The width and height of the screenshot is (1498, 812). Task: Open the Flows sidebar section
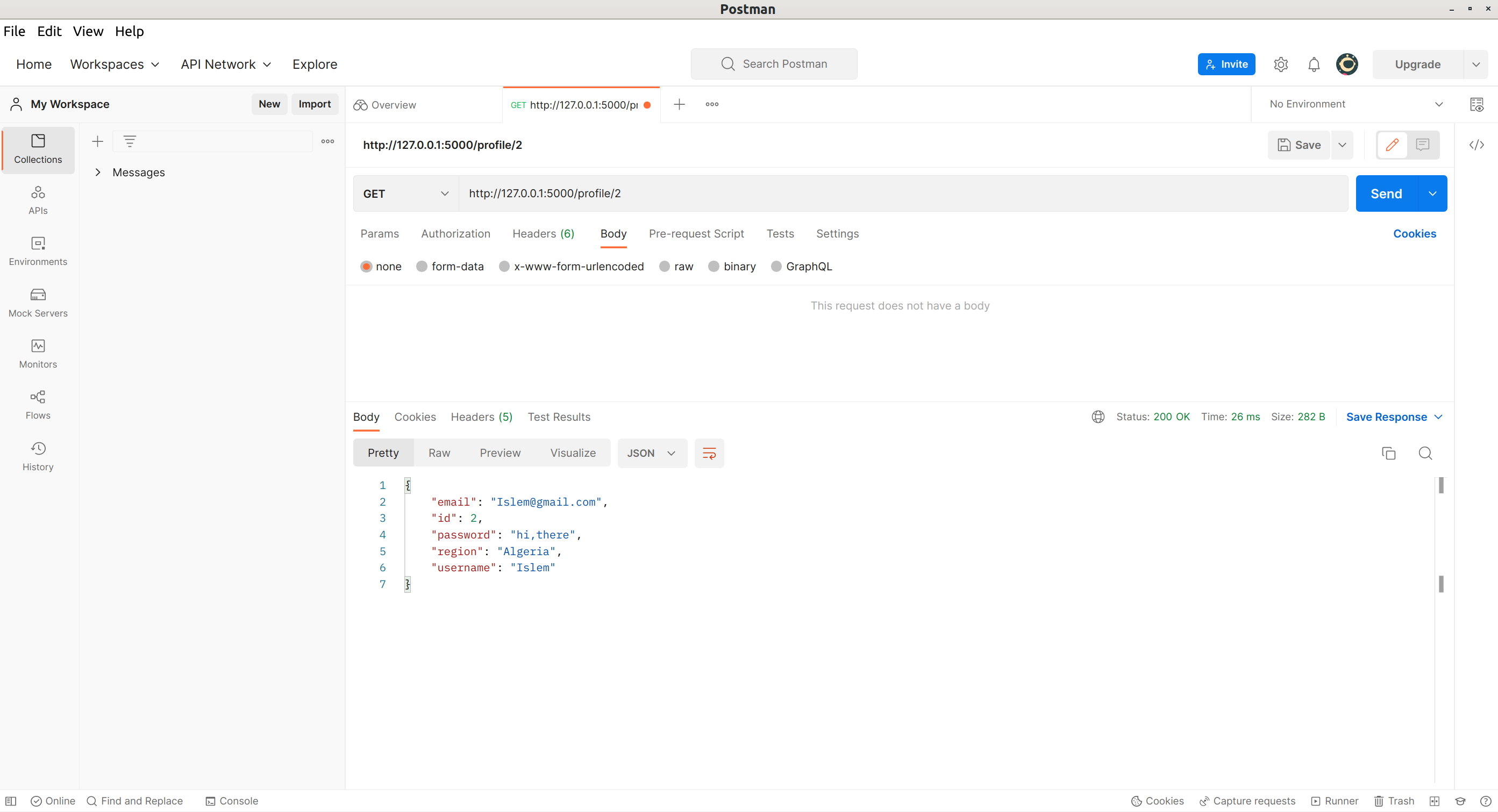38,405
